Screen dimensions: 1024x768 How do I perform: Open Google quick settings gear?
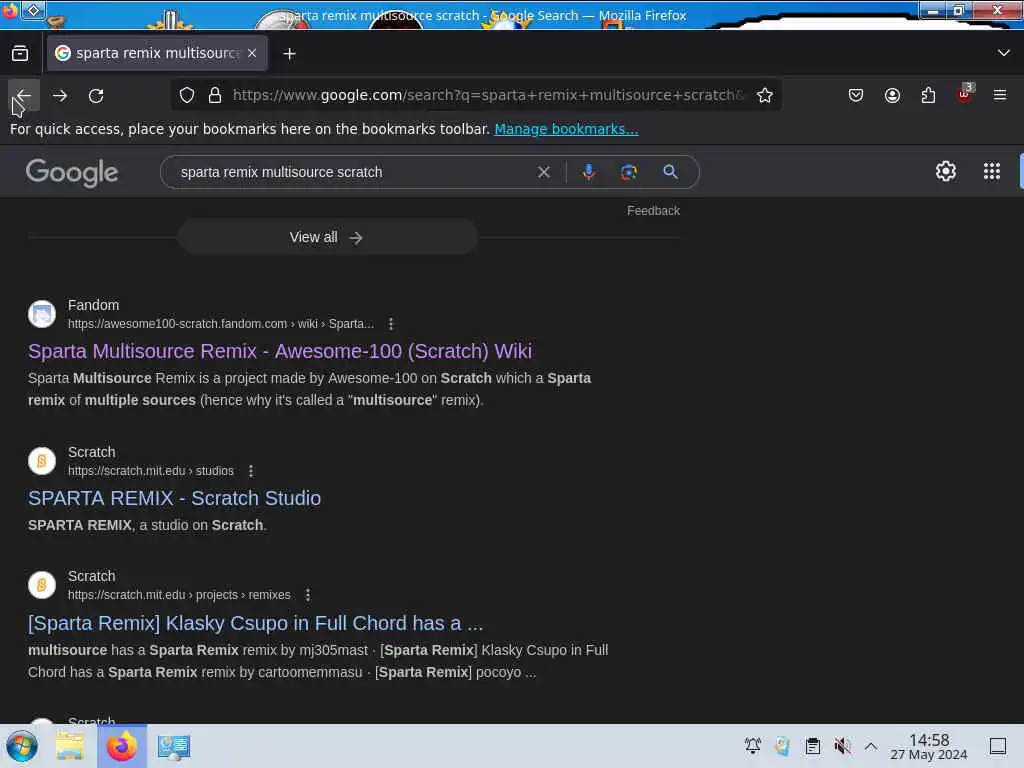(946, 171)
